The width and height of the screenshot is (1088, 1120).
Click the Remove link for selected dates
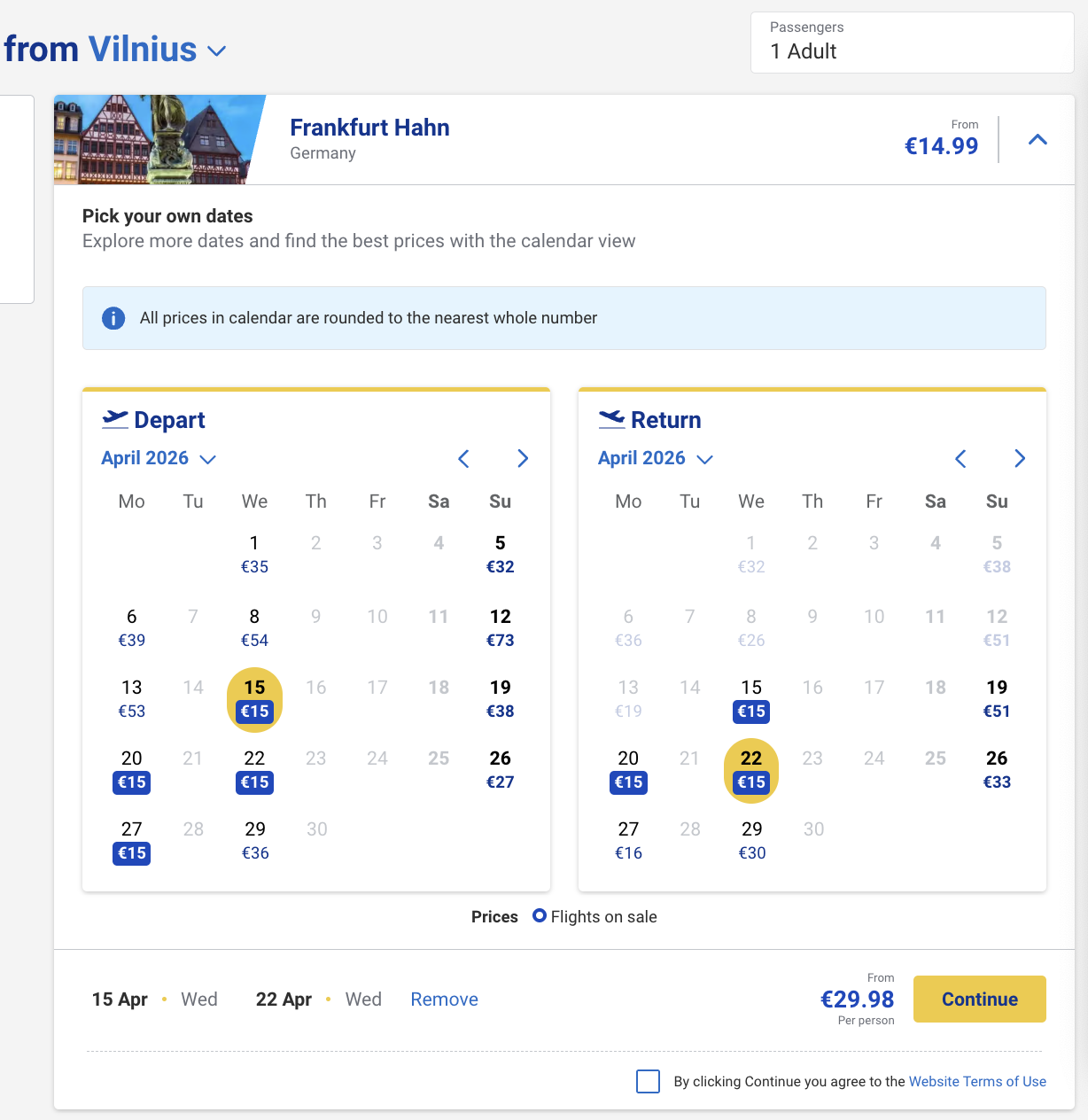(x=444, y=999)
